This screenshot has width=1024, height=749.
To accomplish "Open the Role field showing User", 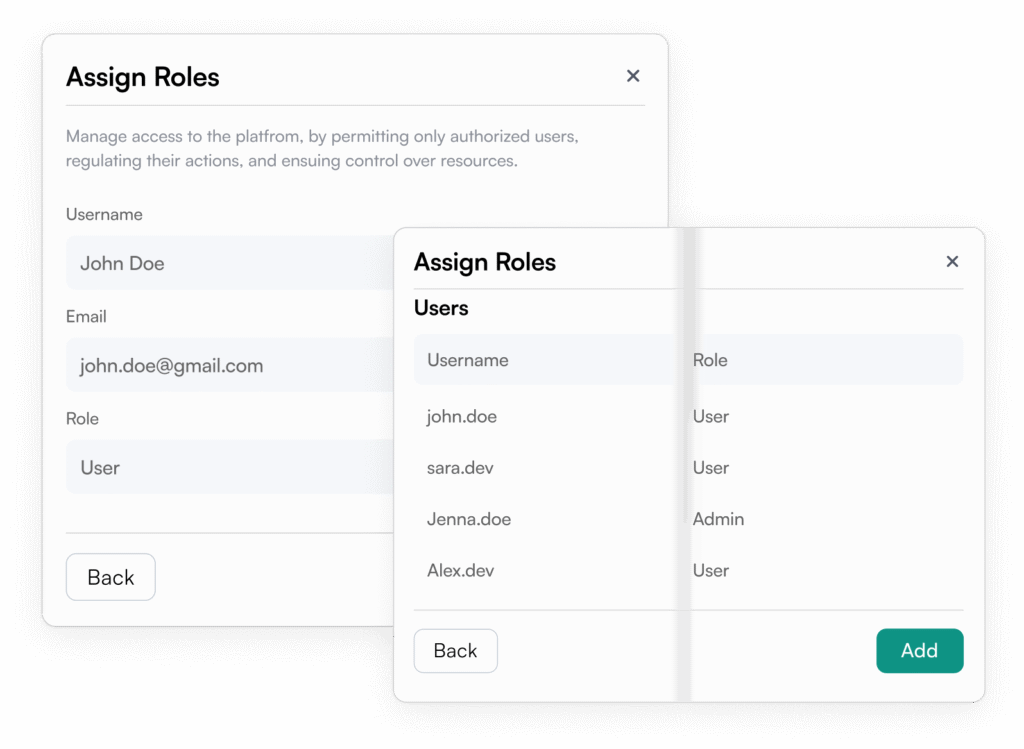I will [x=230, y=468].
